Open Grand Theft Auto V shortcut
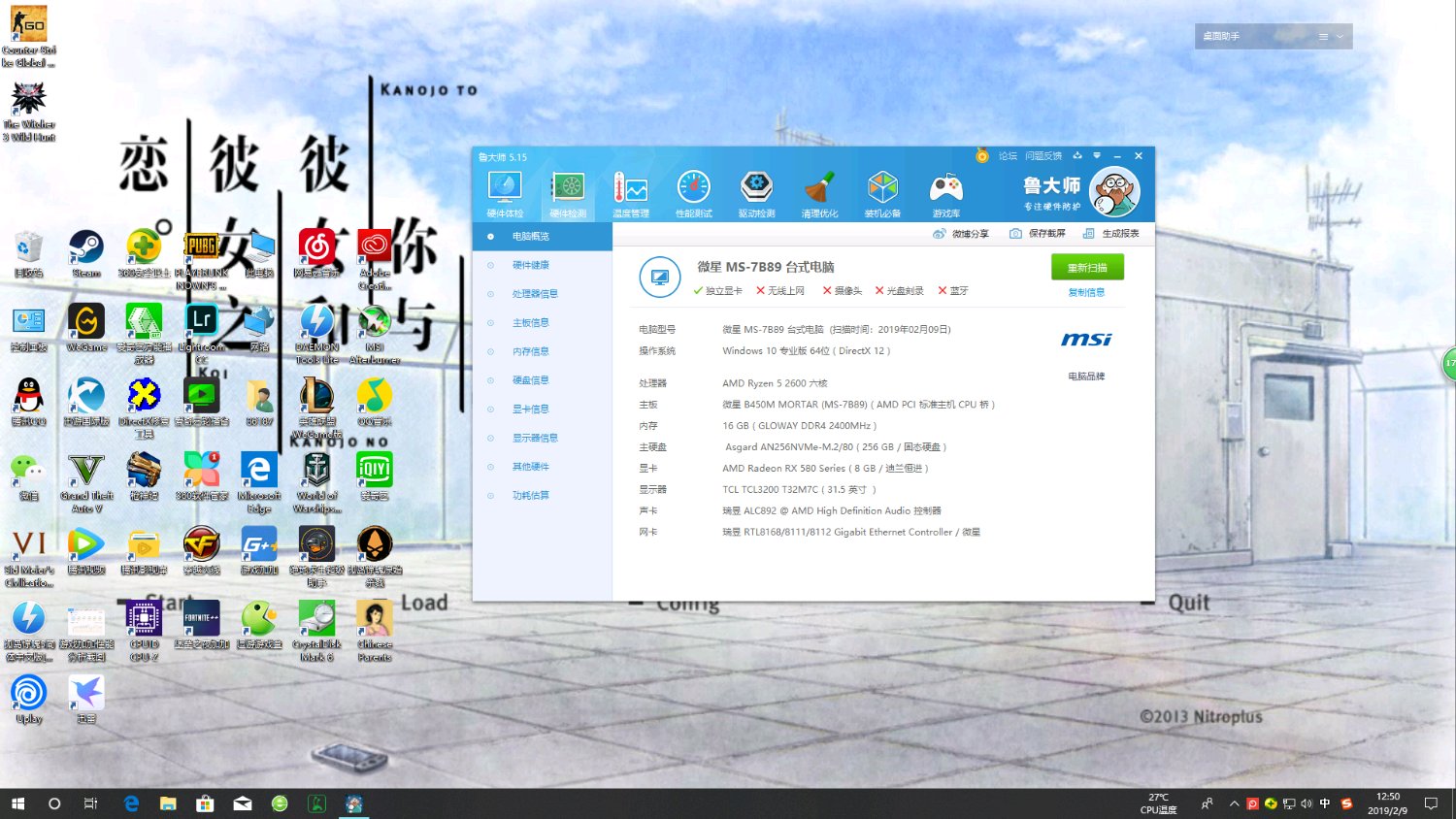The height and width of the screenshot is (819, 1456). pos(86,483)
